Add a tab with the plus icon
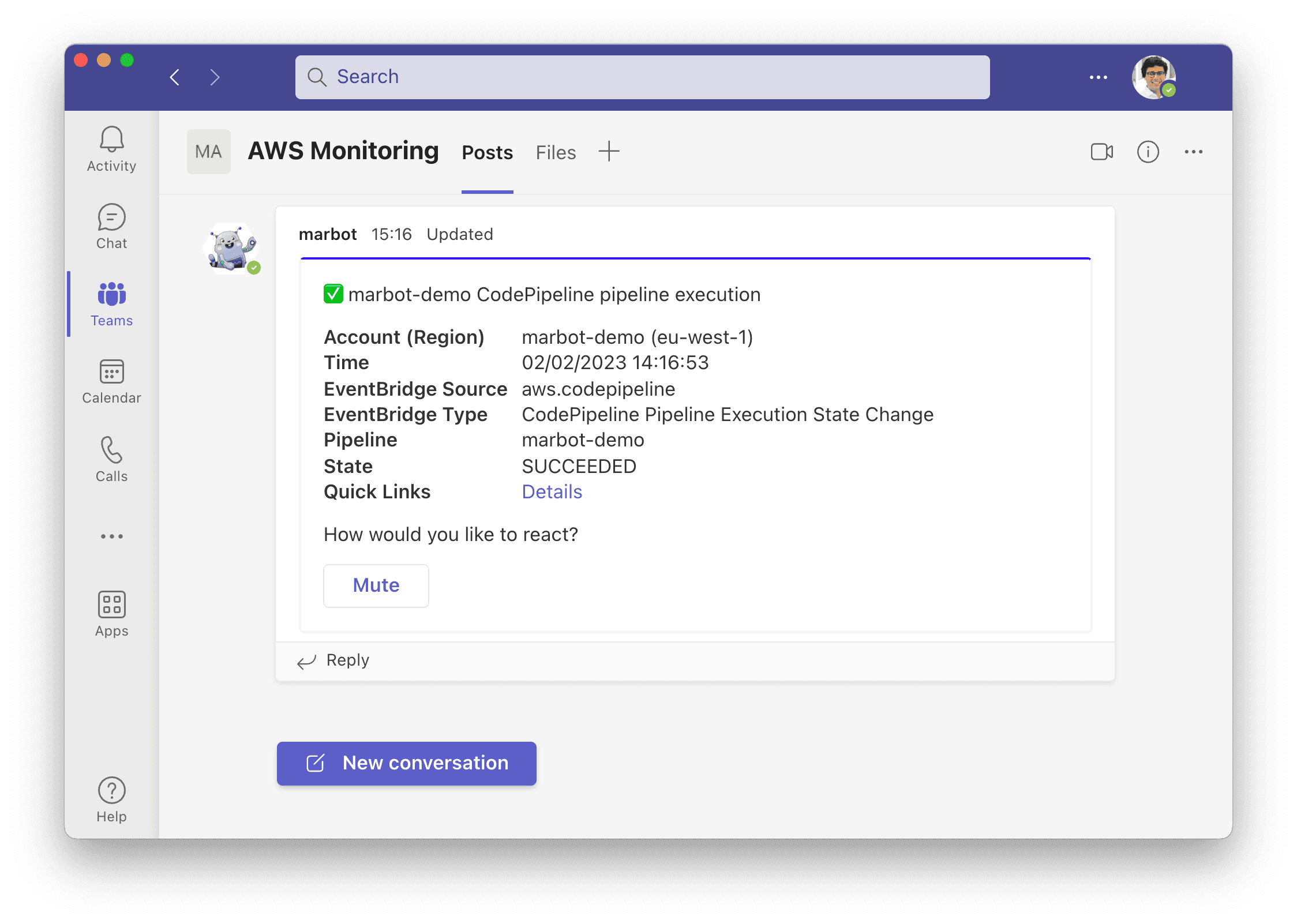This screenshot has width=1297, height=924. tap(609, 152)
